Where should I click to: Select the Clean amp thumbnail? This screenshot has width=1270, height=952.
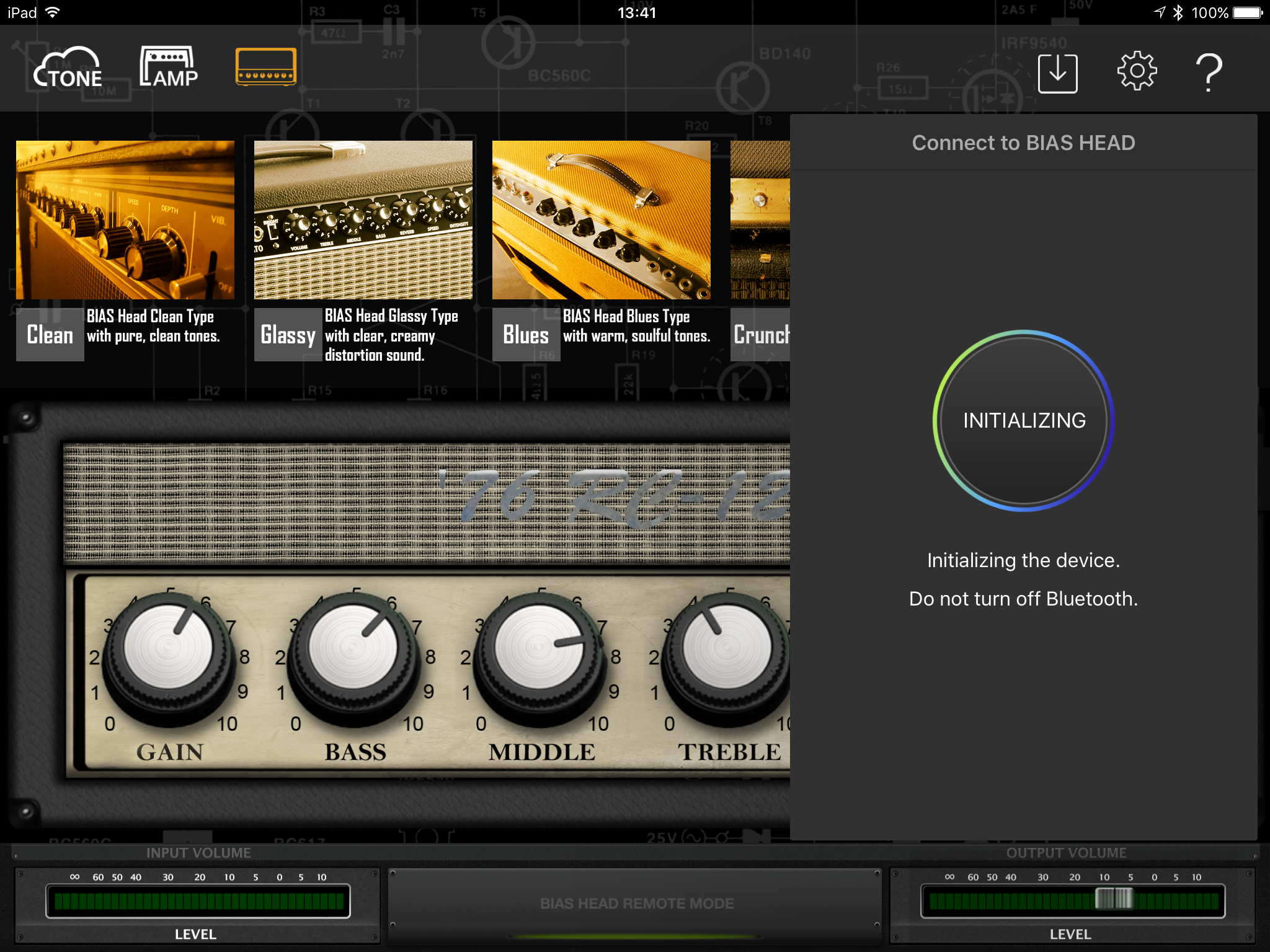(125, 220)
